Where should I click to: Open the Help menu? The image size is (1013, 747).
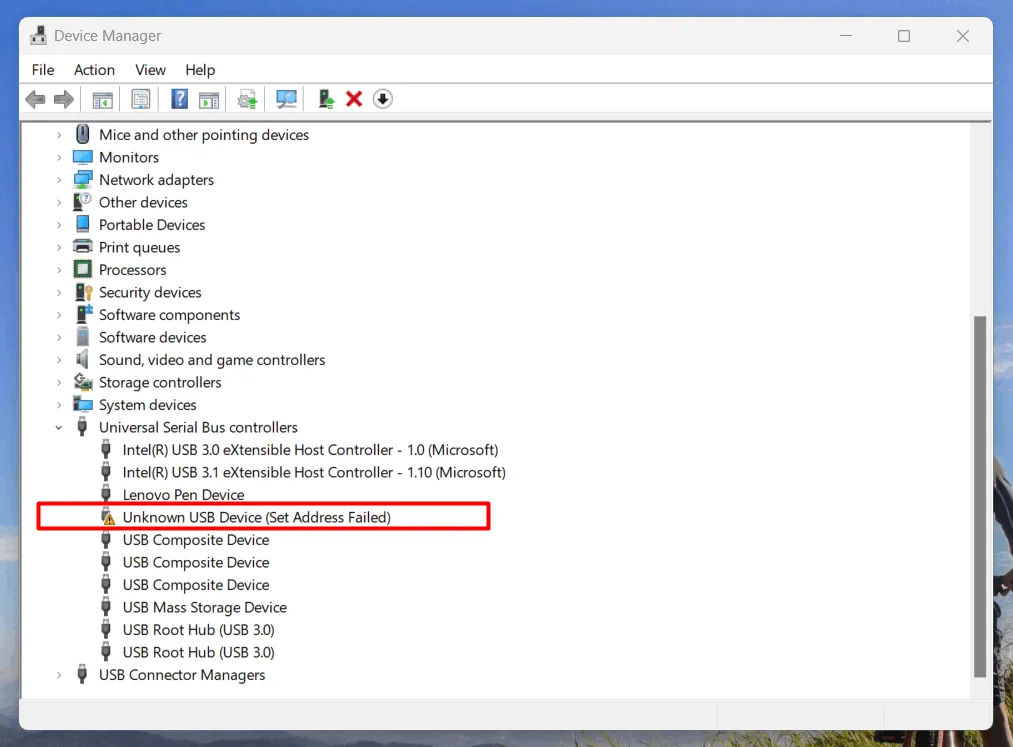(x=200, y=70)
